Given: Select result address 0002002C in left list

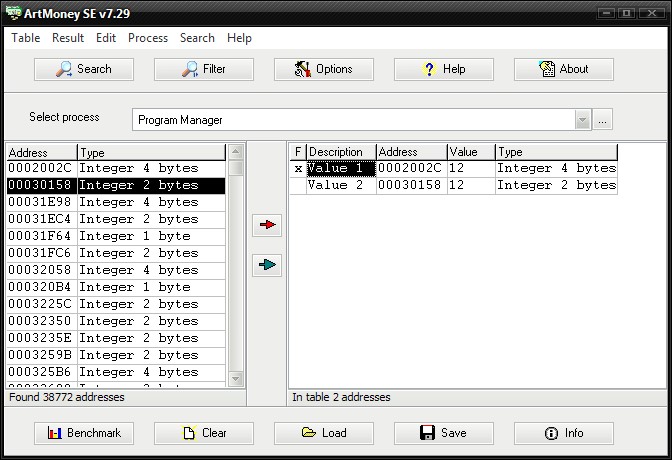Looking at the screenshot, I should pos(40,168).
